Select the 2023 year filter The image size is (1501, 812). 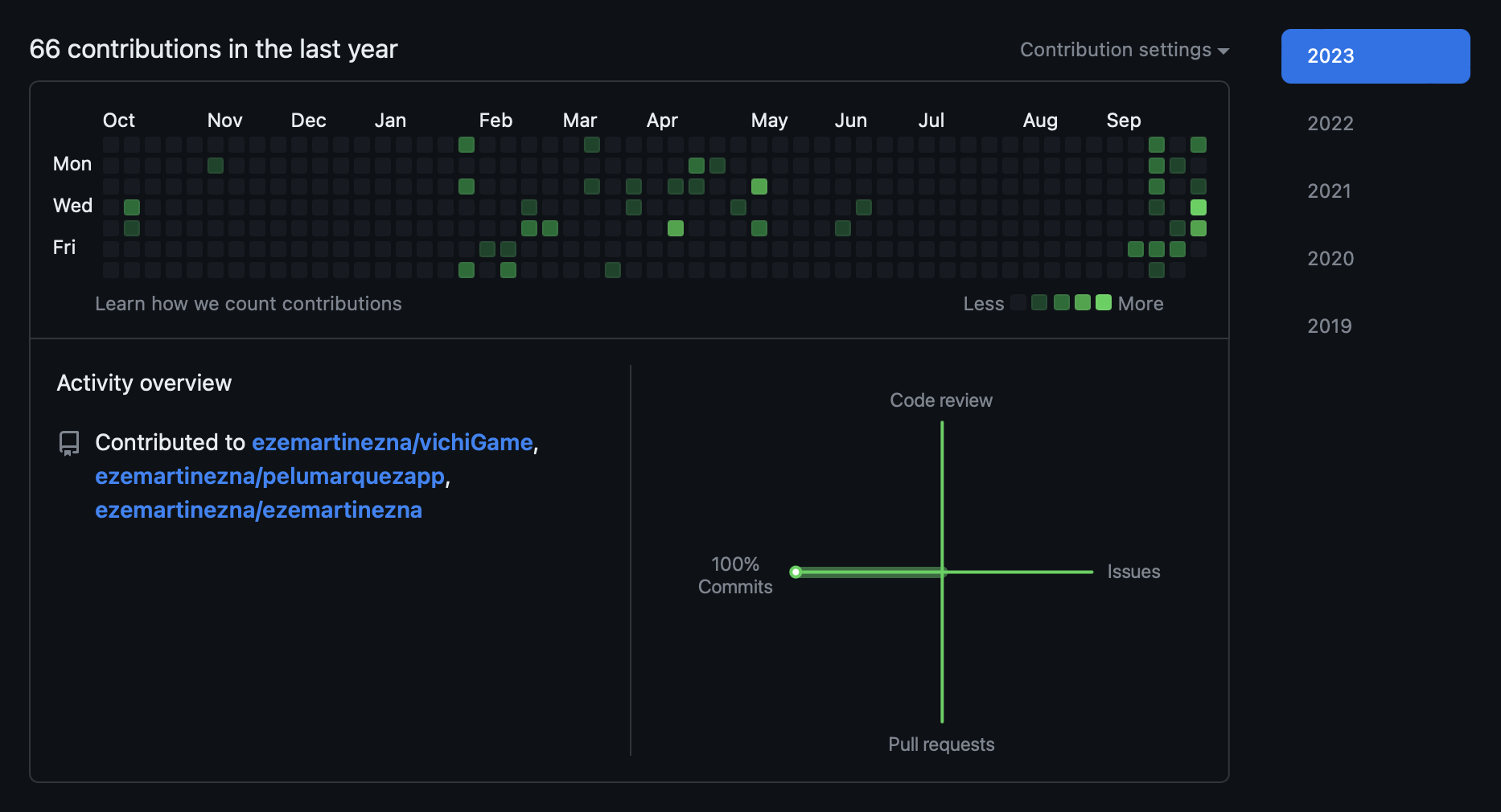(x=1376, y=56)
